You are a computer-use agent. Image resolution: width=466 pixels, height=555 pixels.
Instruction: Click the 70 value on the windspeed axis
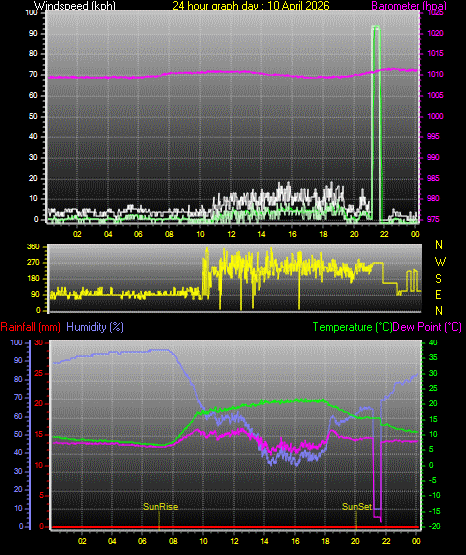coord(33,74)
